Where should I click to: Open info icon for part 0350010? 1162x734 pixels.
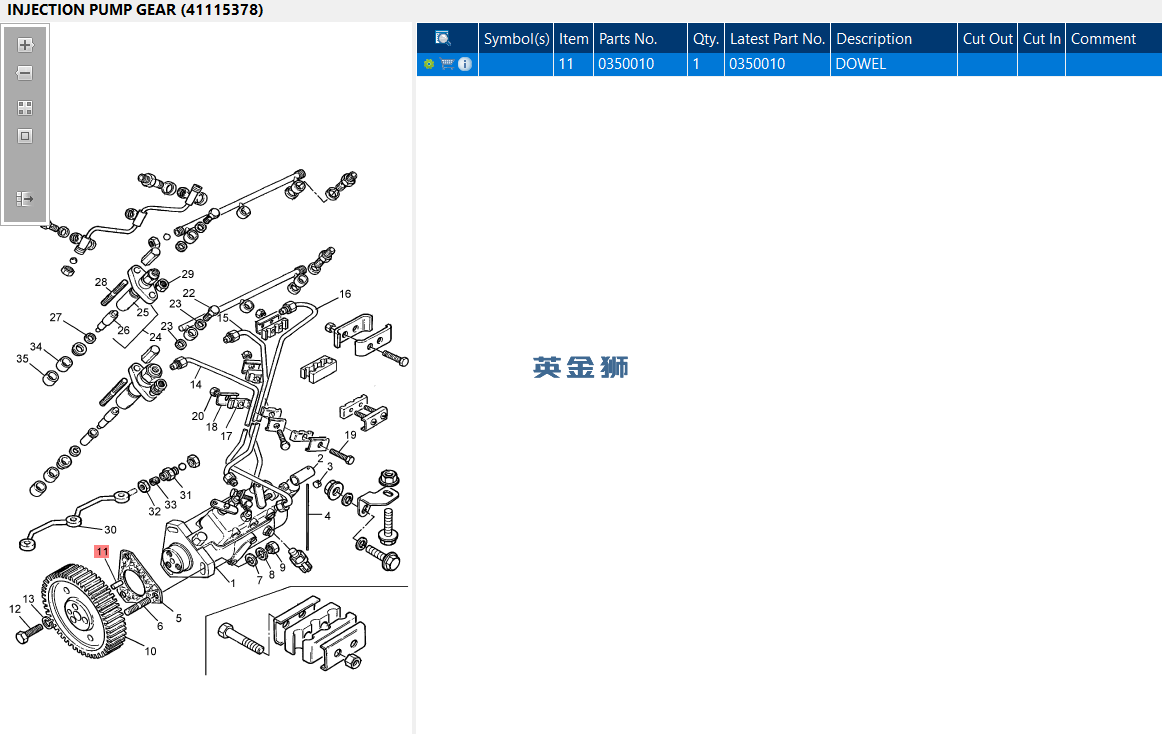465,65
